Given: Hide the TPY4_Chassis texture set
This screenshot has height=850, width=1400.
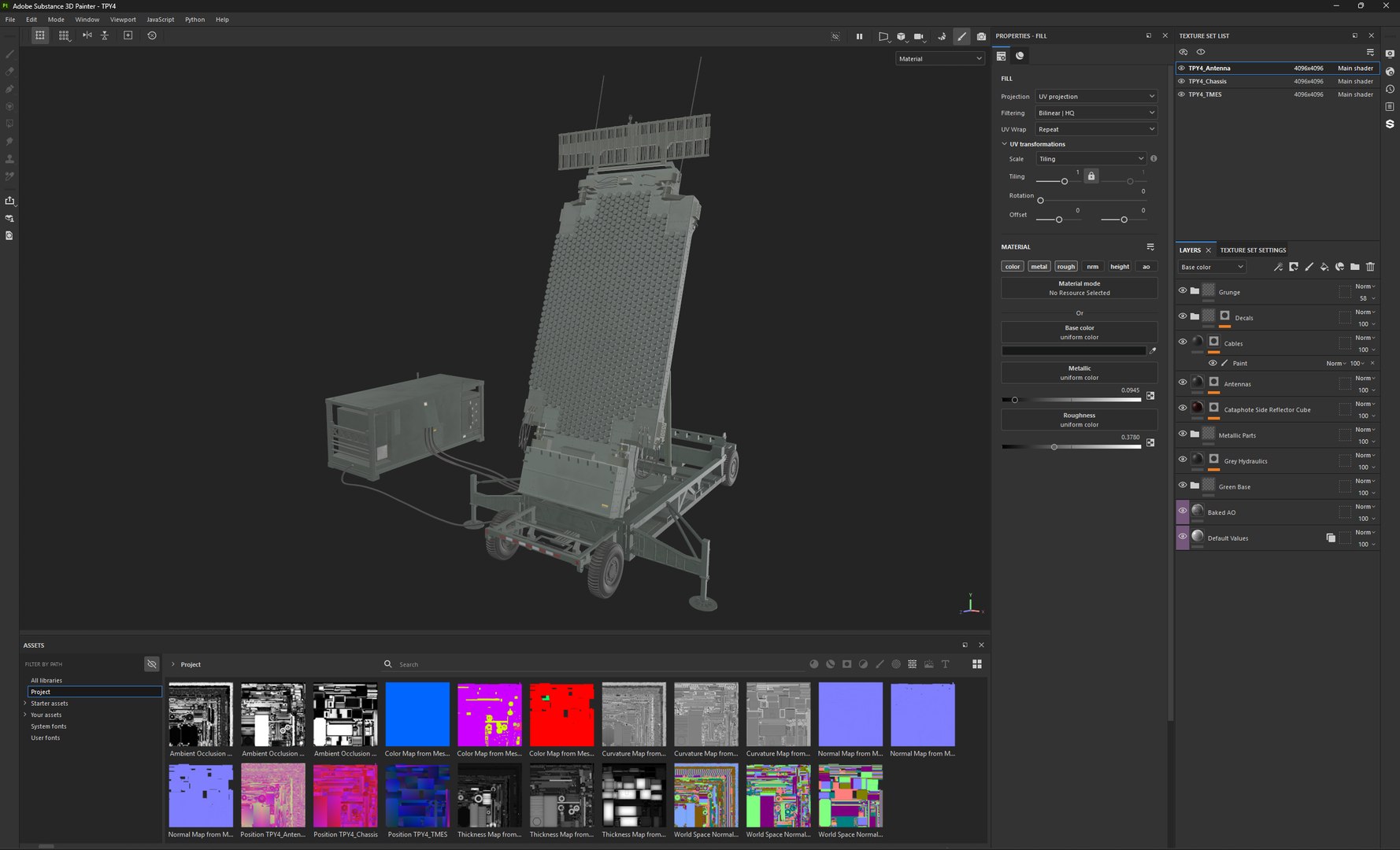Looking at the screenshot, I should [x=1181, y=81].
